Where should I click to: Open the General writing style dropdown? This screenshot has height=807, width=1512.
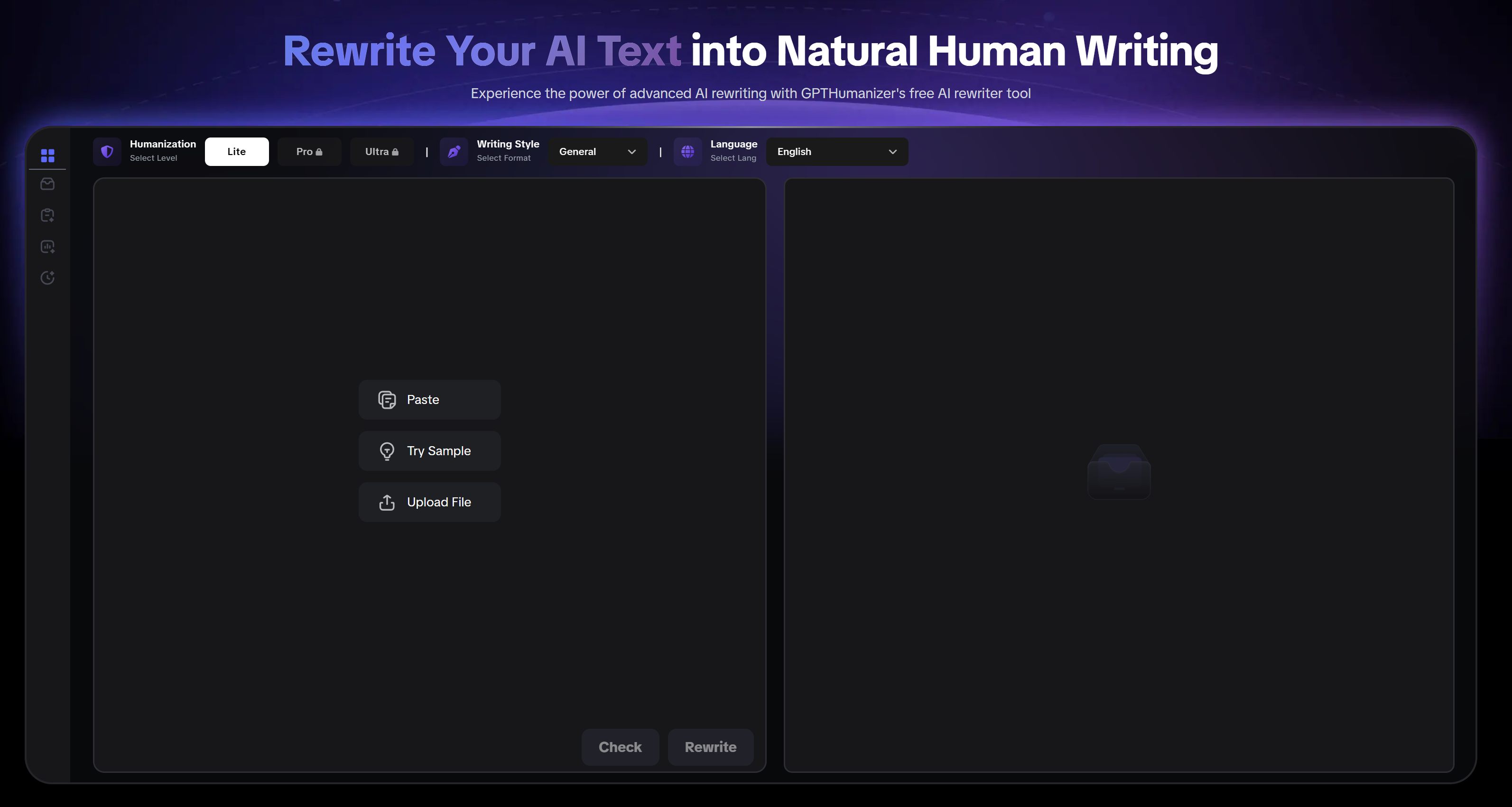pos(597,152)
